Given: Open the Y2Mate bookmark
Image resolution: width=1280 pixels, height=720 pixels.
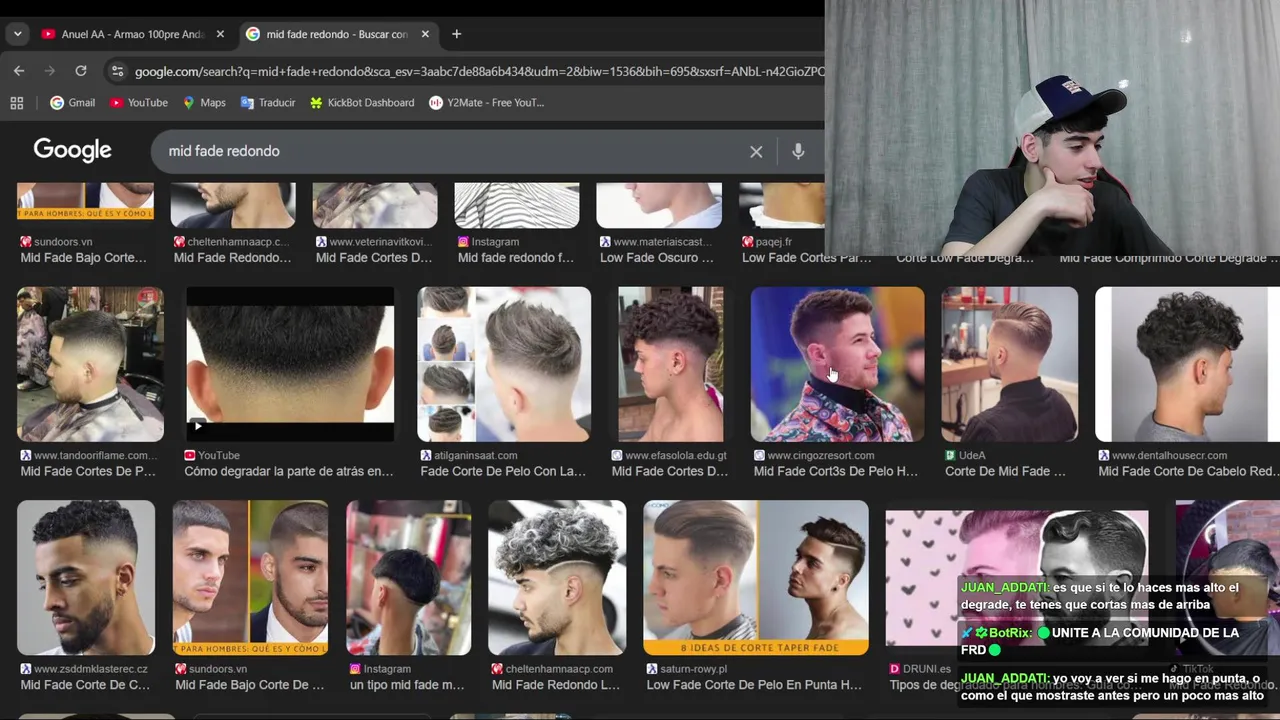Looking at the screenshot, I should pyautogui.click(x=487, y=102).
